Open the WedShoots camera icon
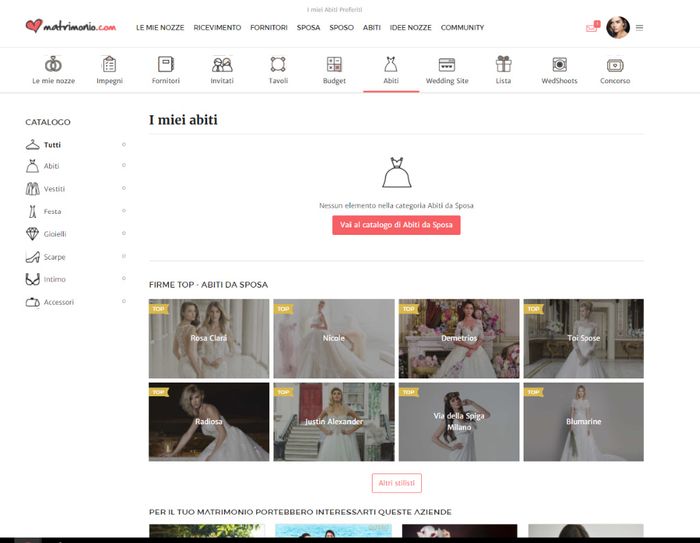This screenshot has width=700, height=543. (x=559, y=64)
